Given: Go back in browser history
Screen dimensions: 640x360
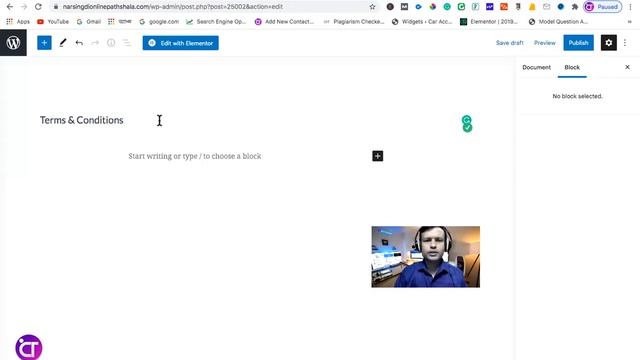Looking at the screenshot, I should pos(10,7).
